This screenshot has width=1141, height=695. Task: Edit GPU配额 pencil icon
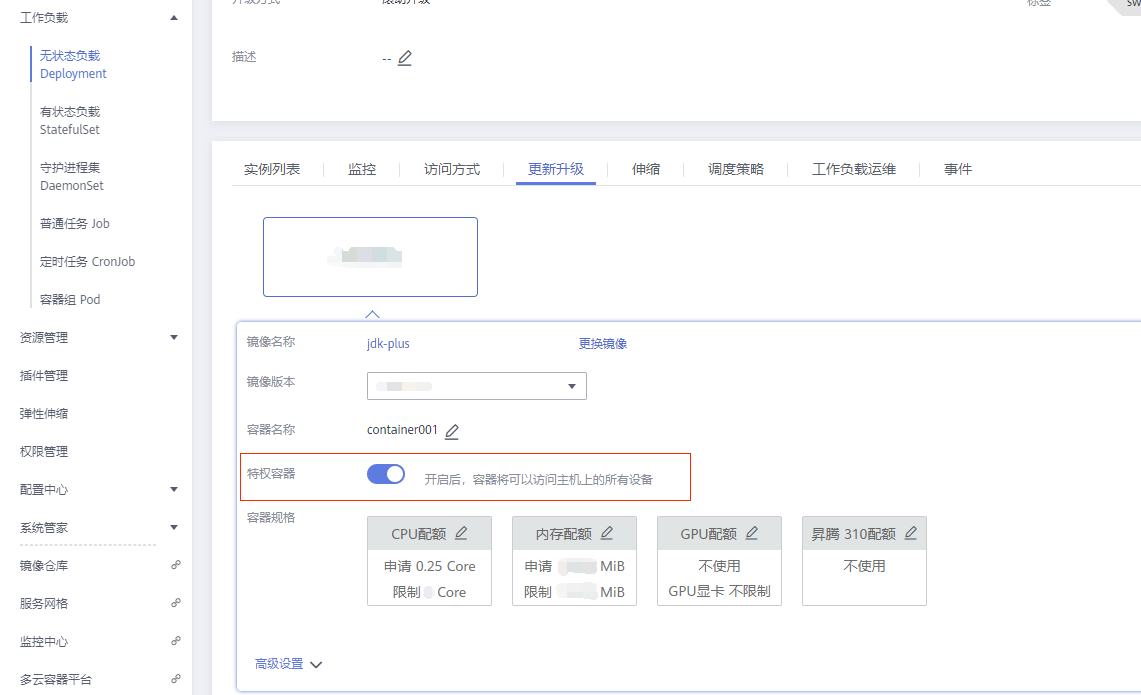751,534
